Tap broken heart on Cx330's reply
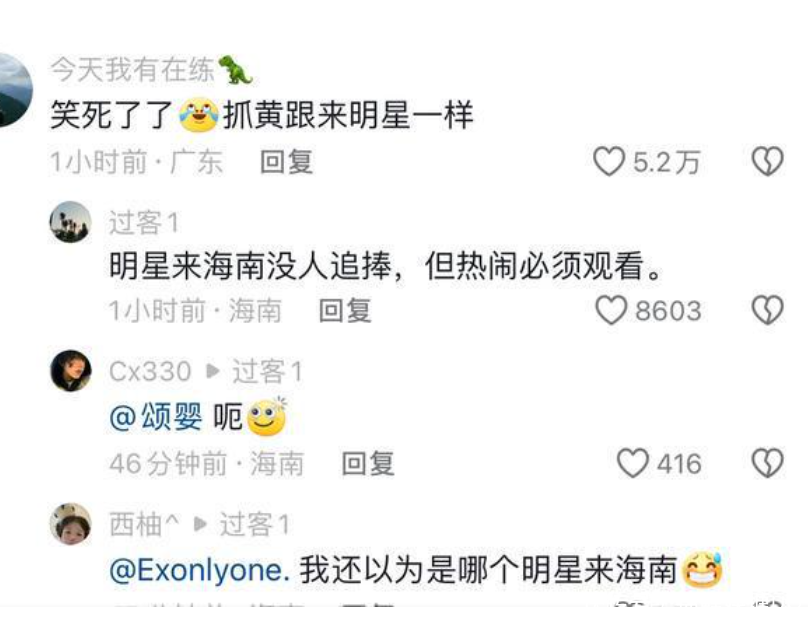The image size is (808, 619). tap(767, 462)
